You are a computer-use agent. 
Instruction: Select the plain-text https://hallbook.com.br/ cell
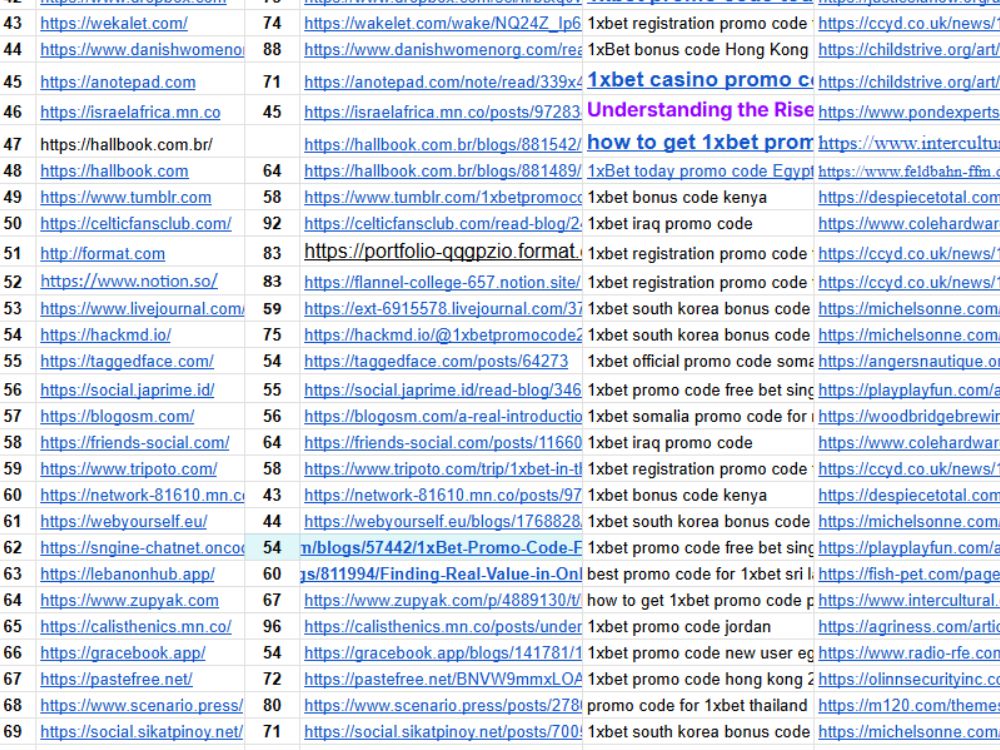pyautogui.click(x=126, y=145)
